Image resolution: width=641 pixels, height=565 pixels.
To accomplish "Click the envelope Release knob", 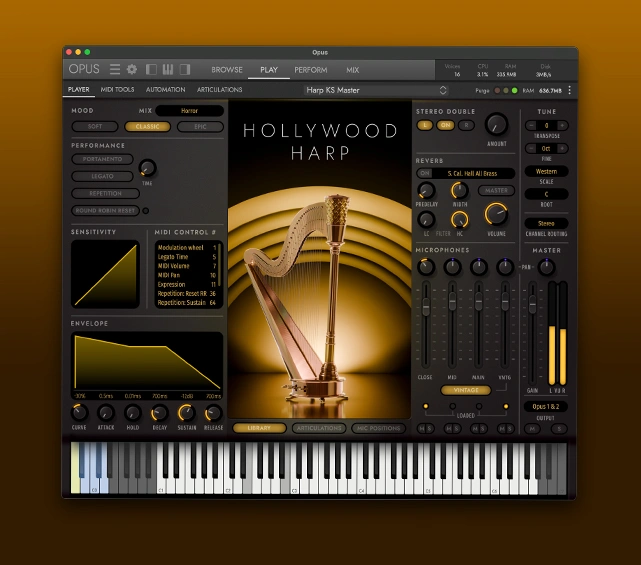I will tap(213, 413).
